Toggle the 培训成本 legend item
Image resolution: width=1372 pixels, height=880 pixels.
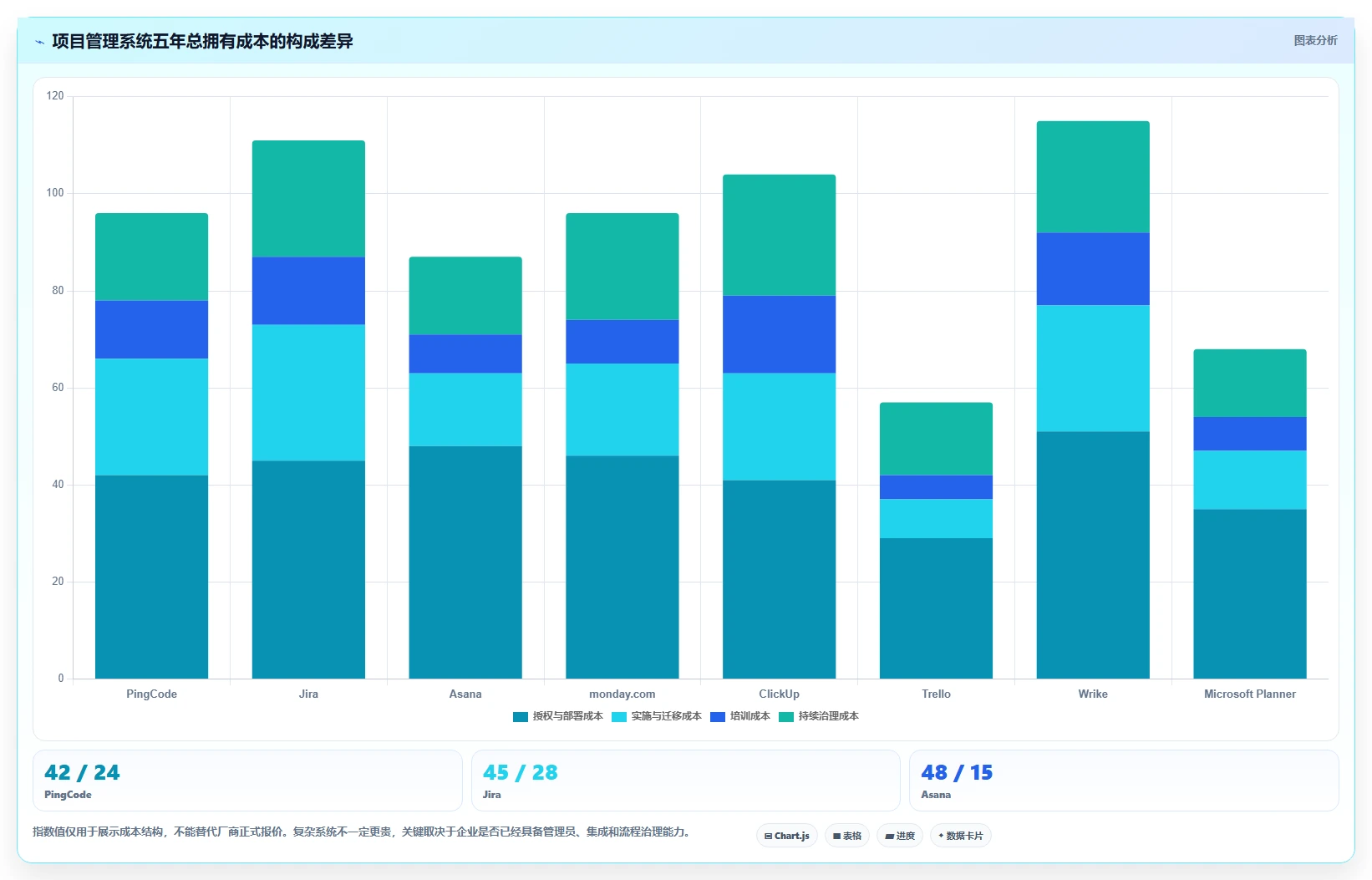pos(740,716)
